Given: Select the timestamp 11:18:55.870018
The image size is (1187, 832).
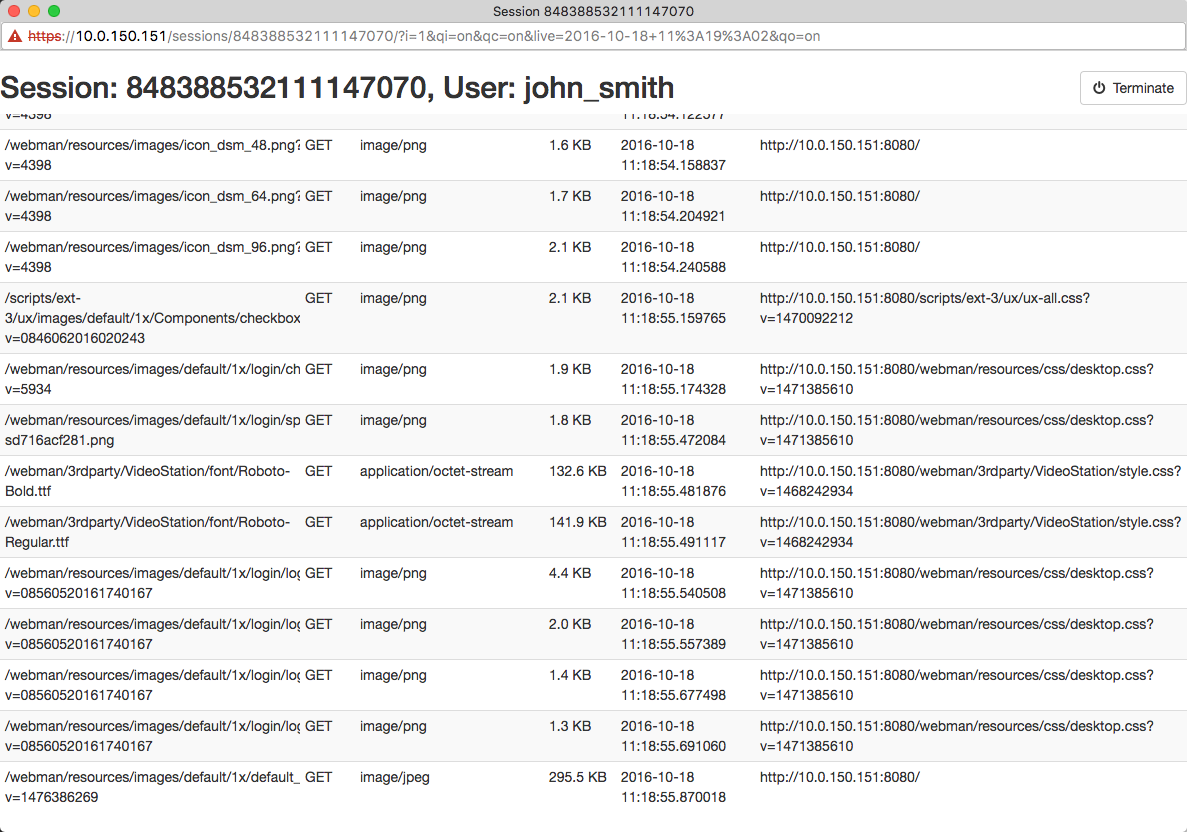Looking at the screenshot, I should pyautogui.click(x=674, y=797).
